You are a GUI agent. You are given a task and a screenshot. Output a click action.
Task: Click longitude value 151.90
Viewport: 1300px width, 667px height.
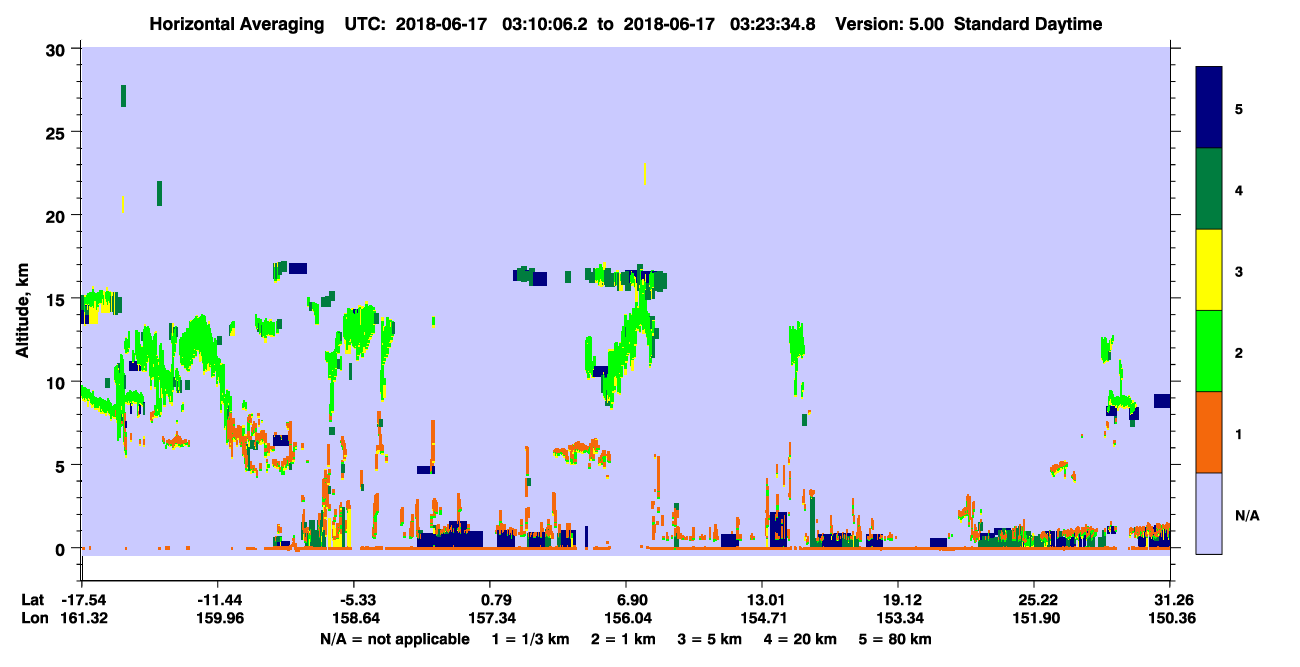tap(1034, 618)
